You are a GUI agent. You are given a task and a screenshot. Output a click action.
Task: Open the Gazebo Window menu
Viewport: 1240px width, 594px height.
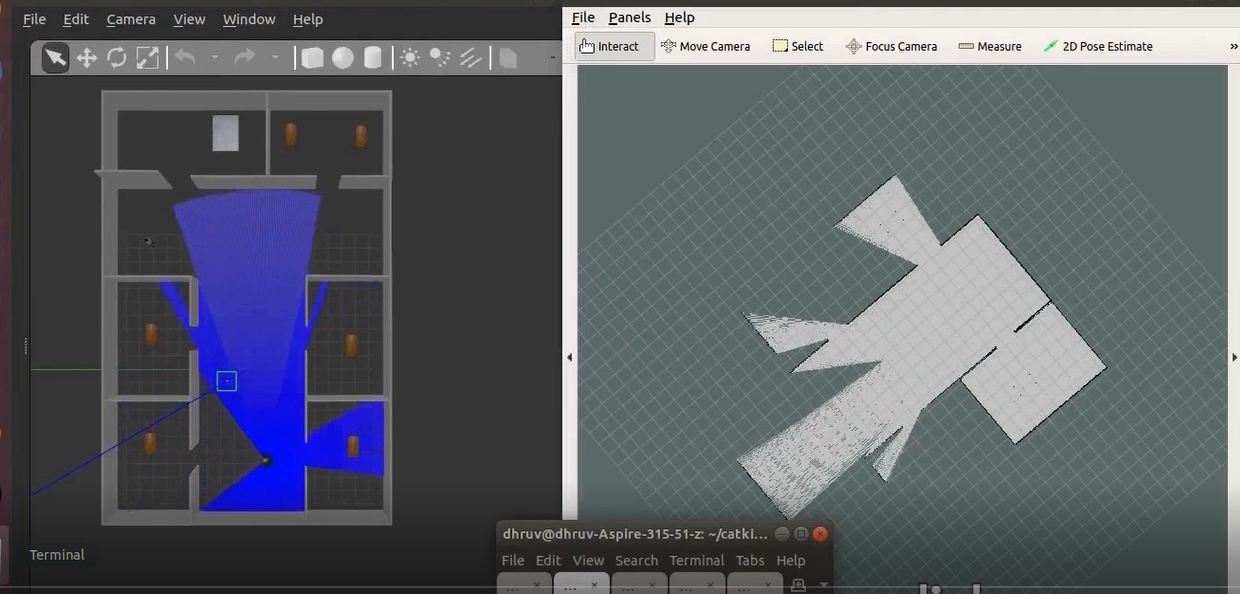coord(250,19)
